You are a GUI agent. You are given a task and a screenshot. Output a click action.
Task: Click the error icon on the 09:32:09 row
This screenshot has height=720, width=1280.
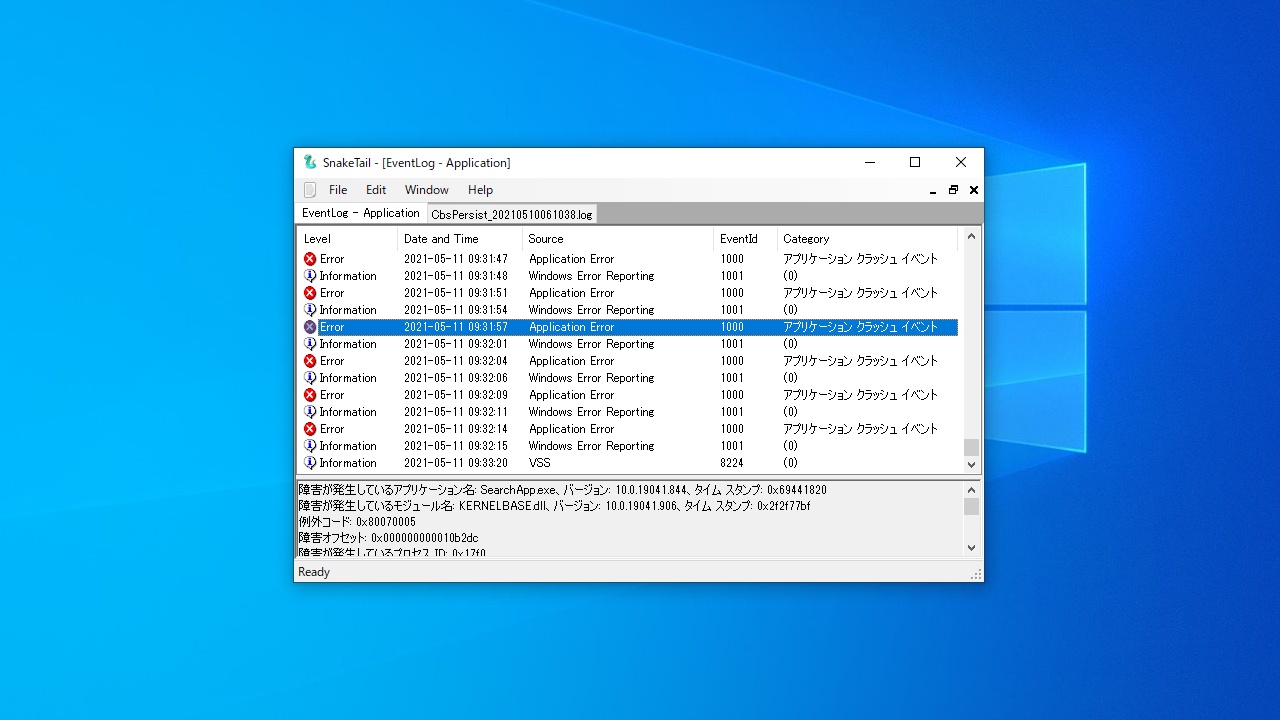[x=310, y=395]
